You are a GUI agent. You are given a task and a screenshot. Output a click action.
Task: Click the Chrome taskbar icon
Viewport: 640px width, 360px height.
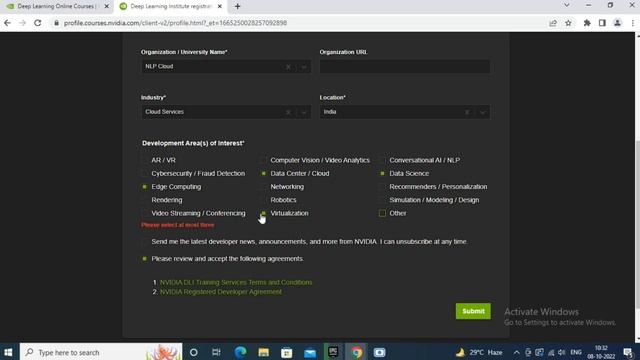point(356,352)
